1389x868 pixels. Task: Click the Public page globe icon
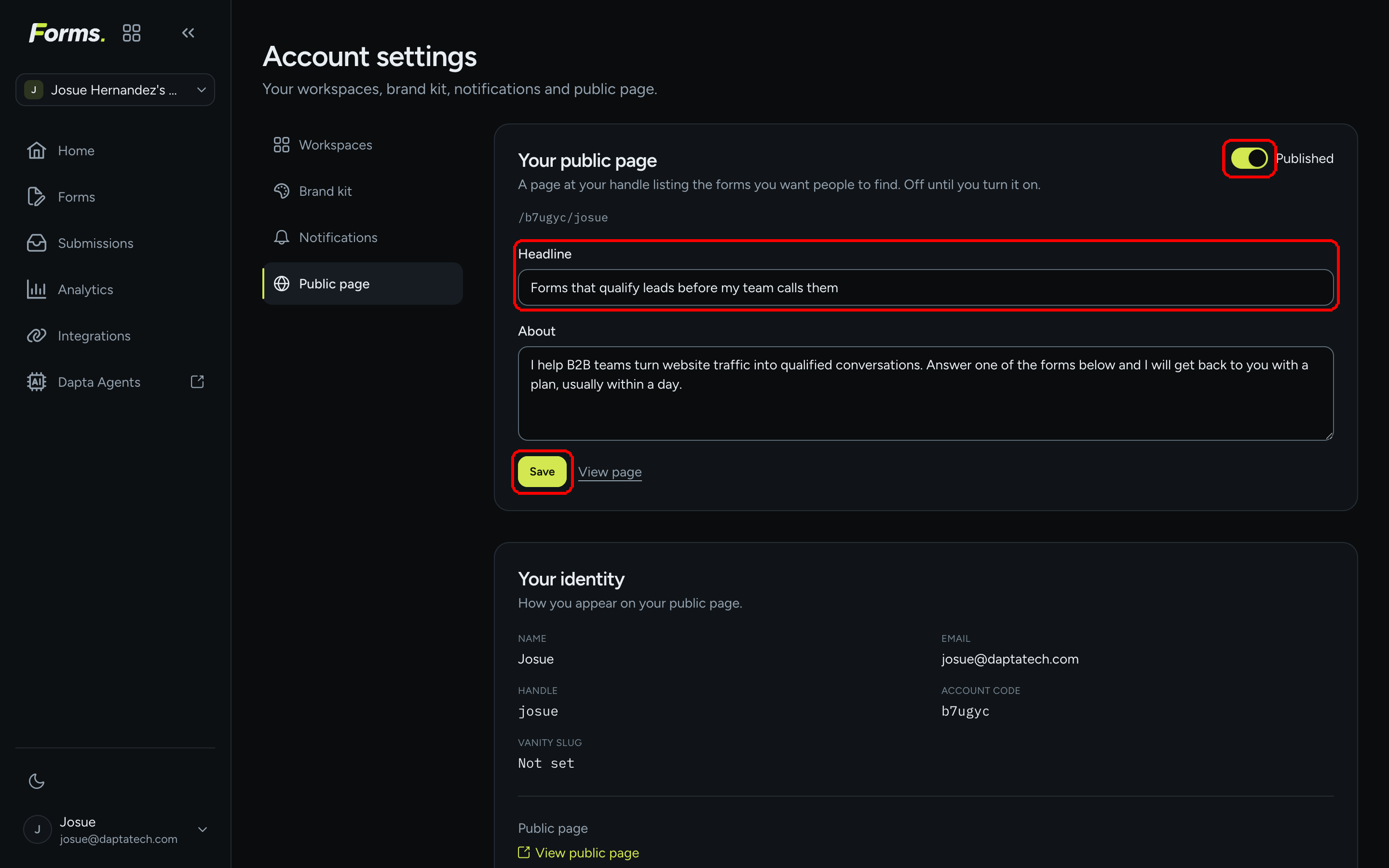point(281,284)
